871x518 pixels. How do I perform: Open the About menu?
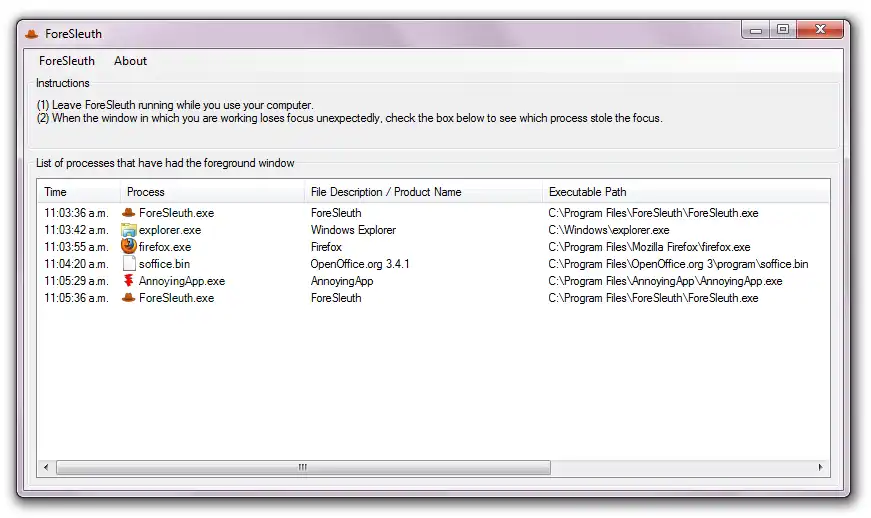131,61
